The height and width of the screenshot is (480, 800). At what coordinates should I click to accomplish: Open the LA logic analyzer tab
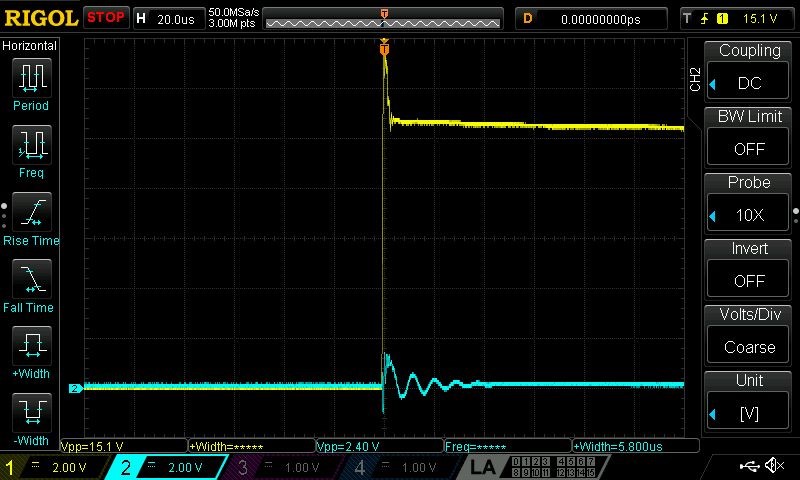tap(532, 467)
